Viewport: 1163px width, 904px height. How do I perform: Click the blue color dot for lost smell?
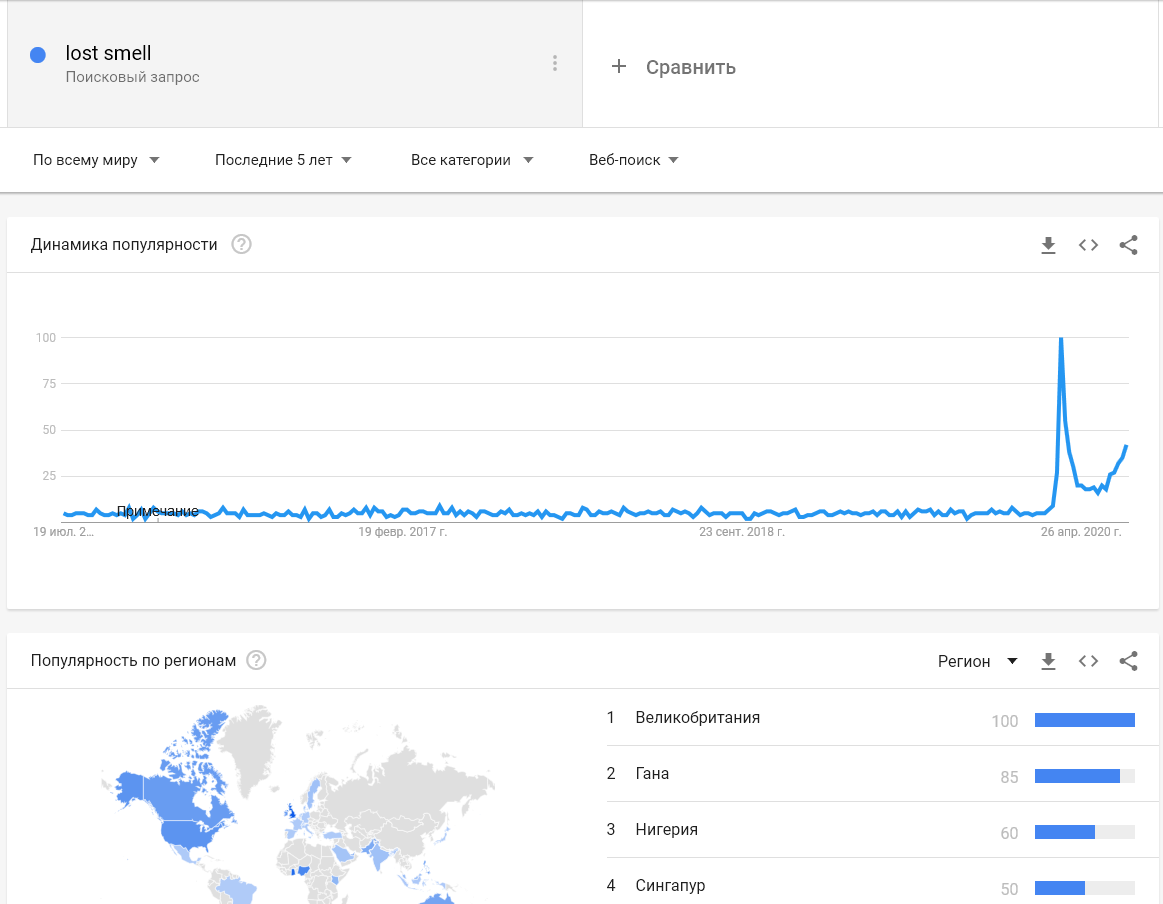click(38, 55)
